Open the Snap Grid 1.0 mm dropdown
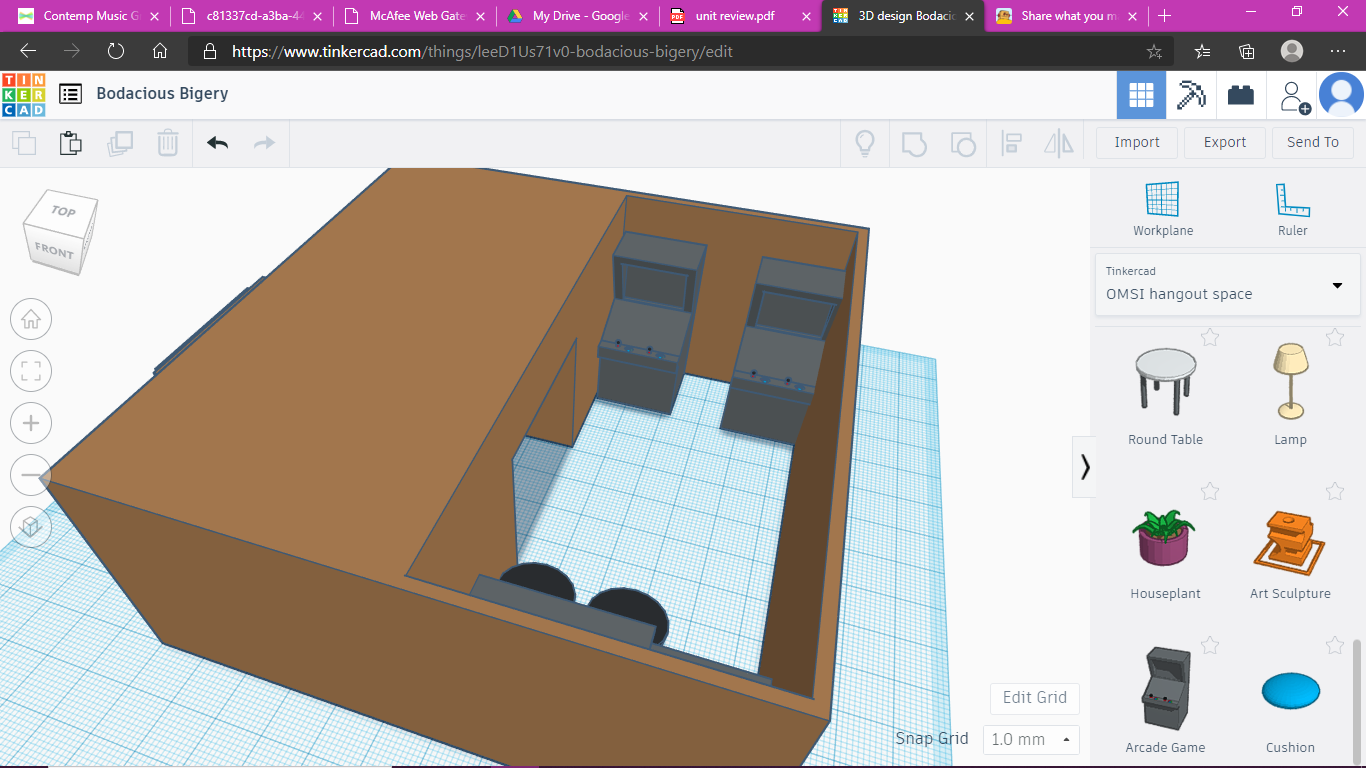 point(1031,740)
